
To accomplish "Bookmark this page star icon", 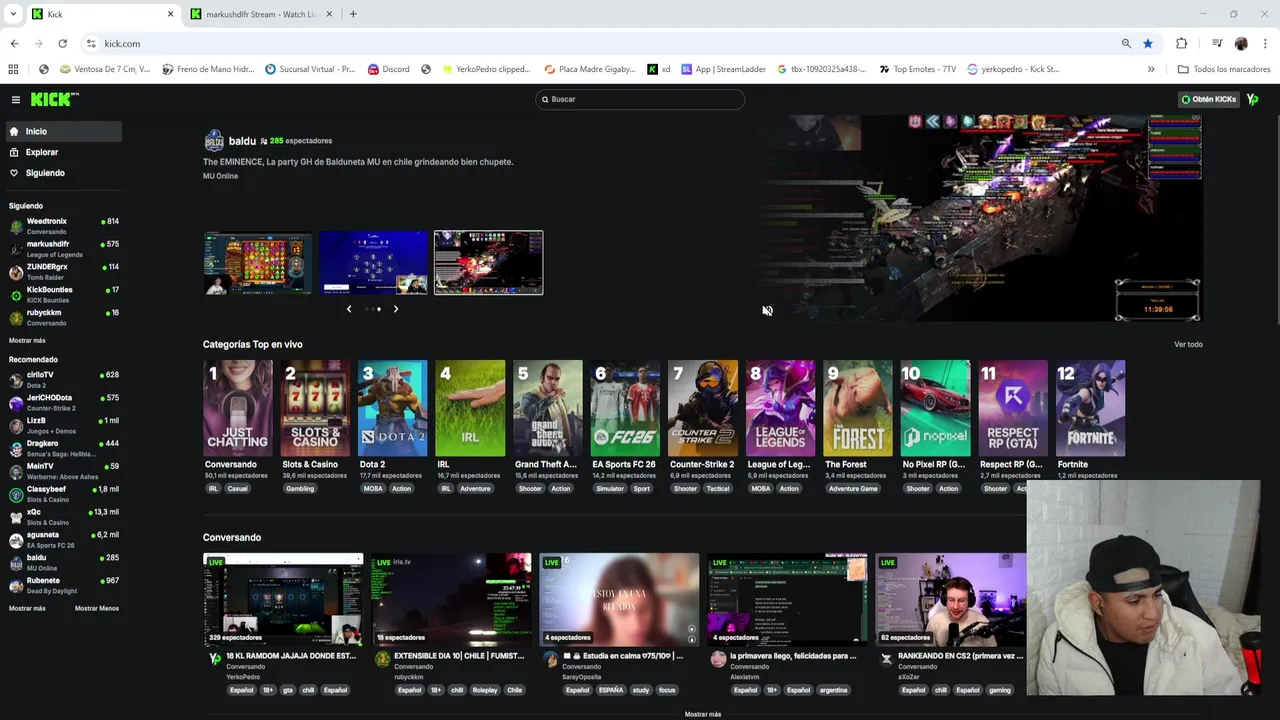I will [1148, 43].
